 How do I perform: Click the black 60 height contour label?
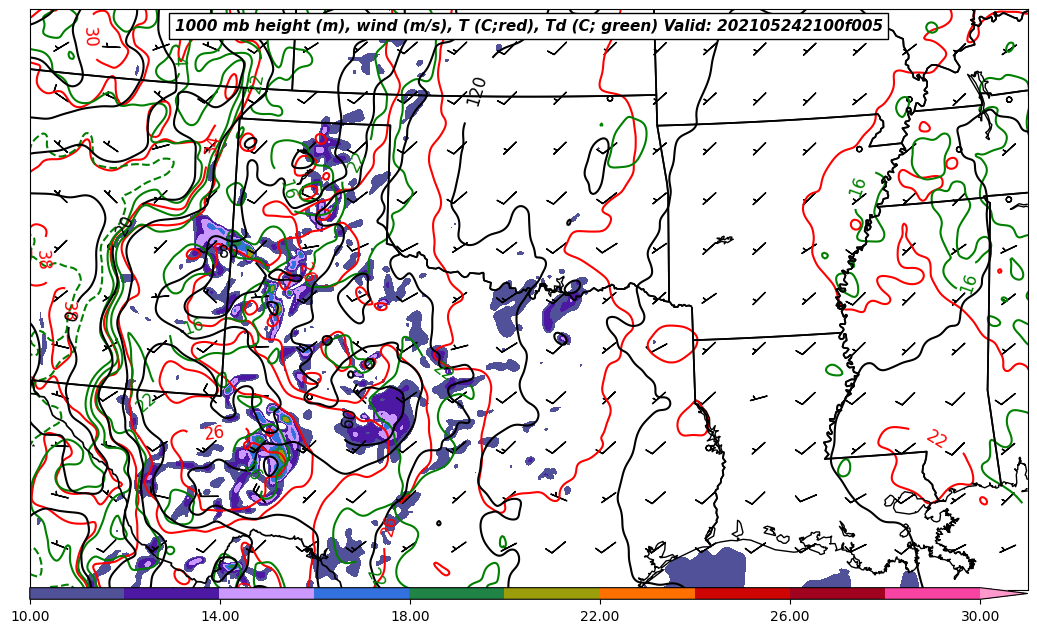click(x=348, y=420)
